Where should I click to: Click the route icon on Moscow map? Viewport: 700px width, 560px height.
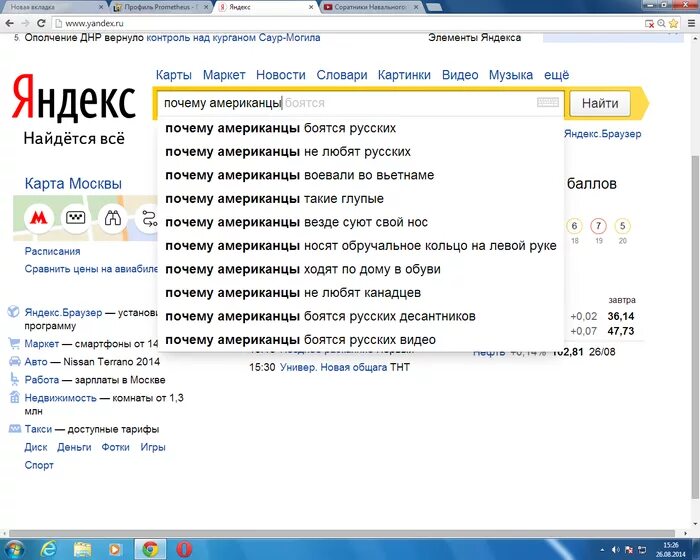(149, 218)
